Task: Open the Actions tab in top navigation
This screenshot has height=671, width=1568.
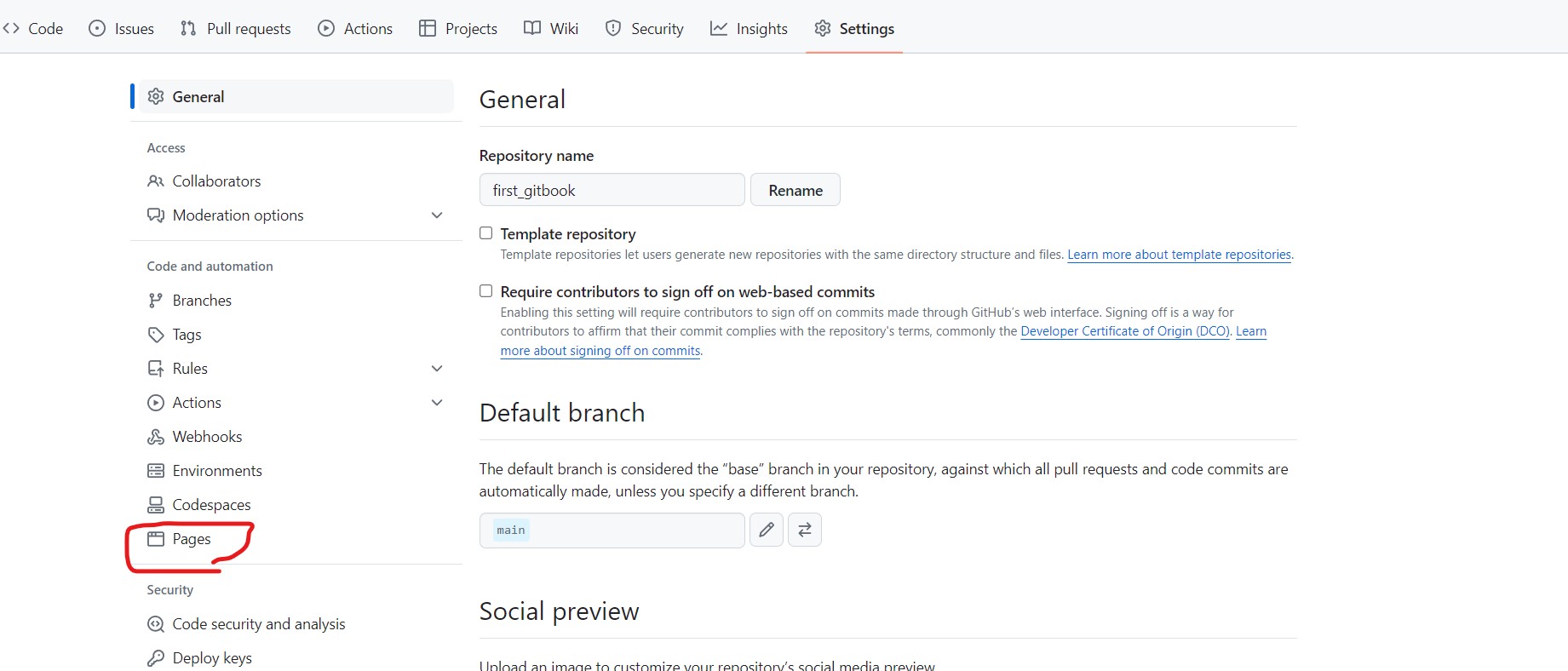Action: [355, 28]
